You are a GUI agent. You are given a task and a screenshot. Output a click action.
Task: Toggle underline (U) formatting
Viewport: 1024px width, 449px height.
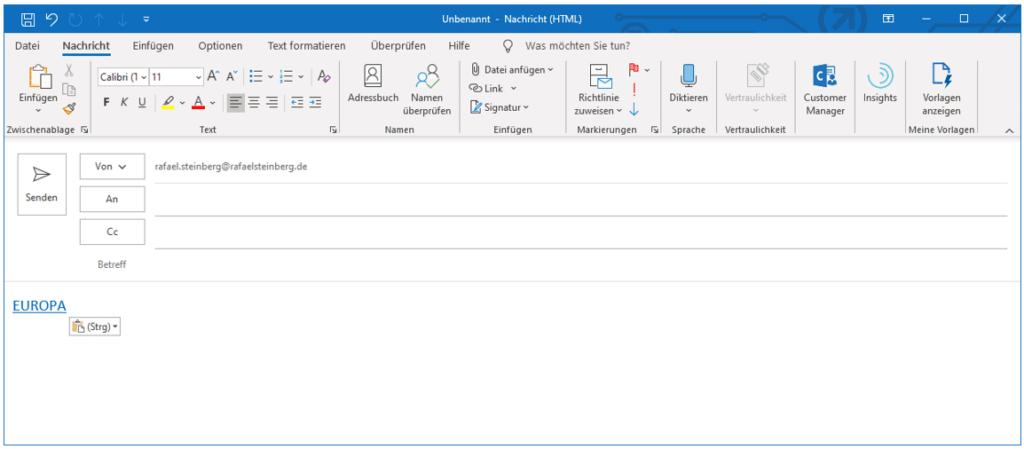tap(142, 102)
